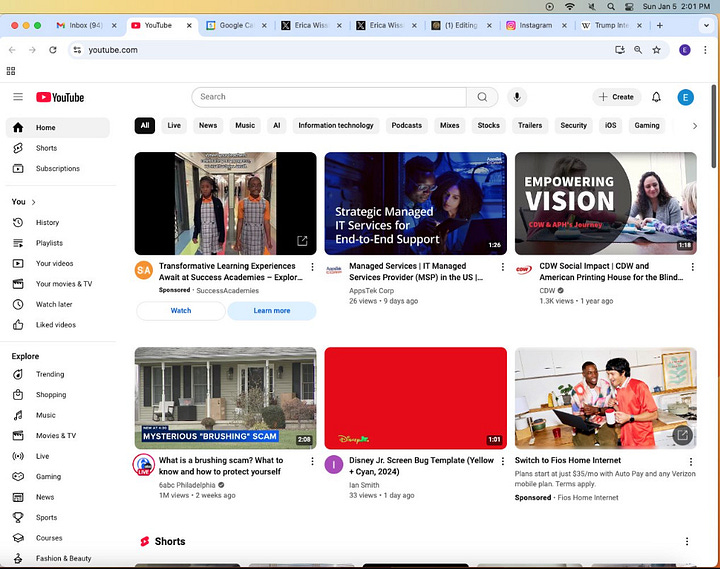Open options for Managed Services video
This screenshot has height=569, width=720.
(x=503, y=267)
